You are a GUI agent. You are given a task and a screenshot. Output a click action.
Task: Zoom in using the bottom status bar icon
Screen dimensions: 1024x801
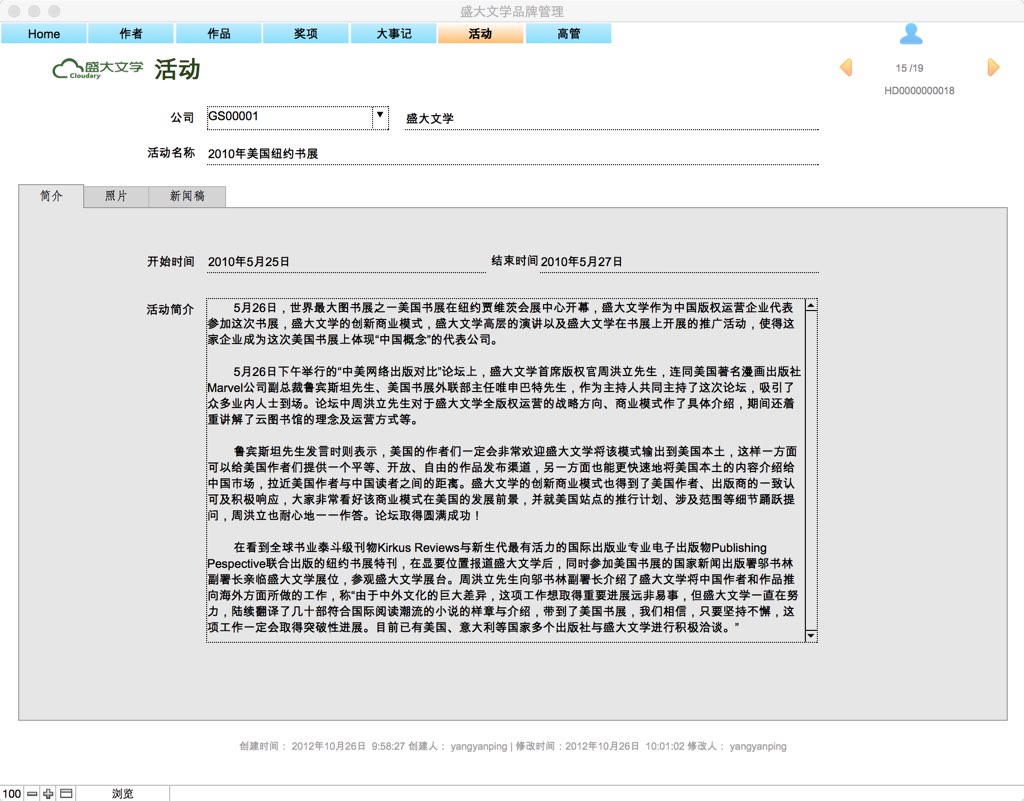48,793
